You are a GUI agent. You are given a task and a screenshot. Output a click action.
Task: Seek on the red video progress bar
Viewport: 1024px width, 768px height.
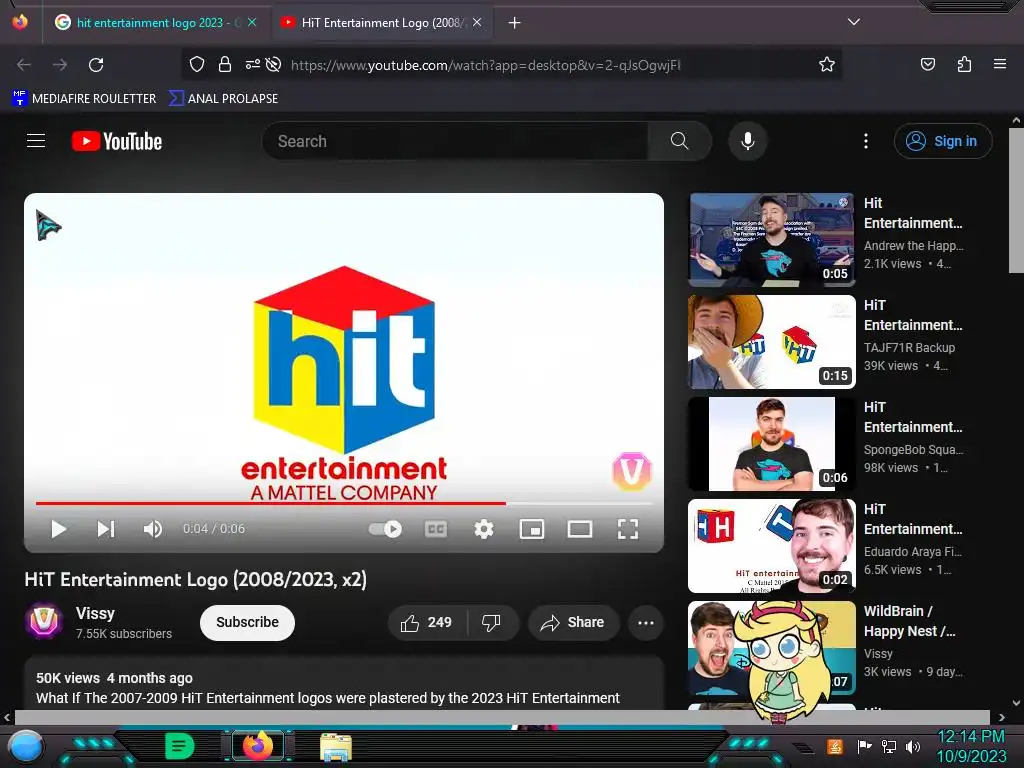tap(344, 504)
